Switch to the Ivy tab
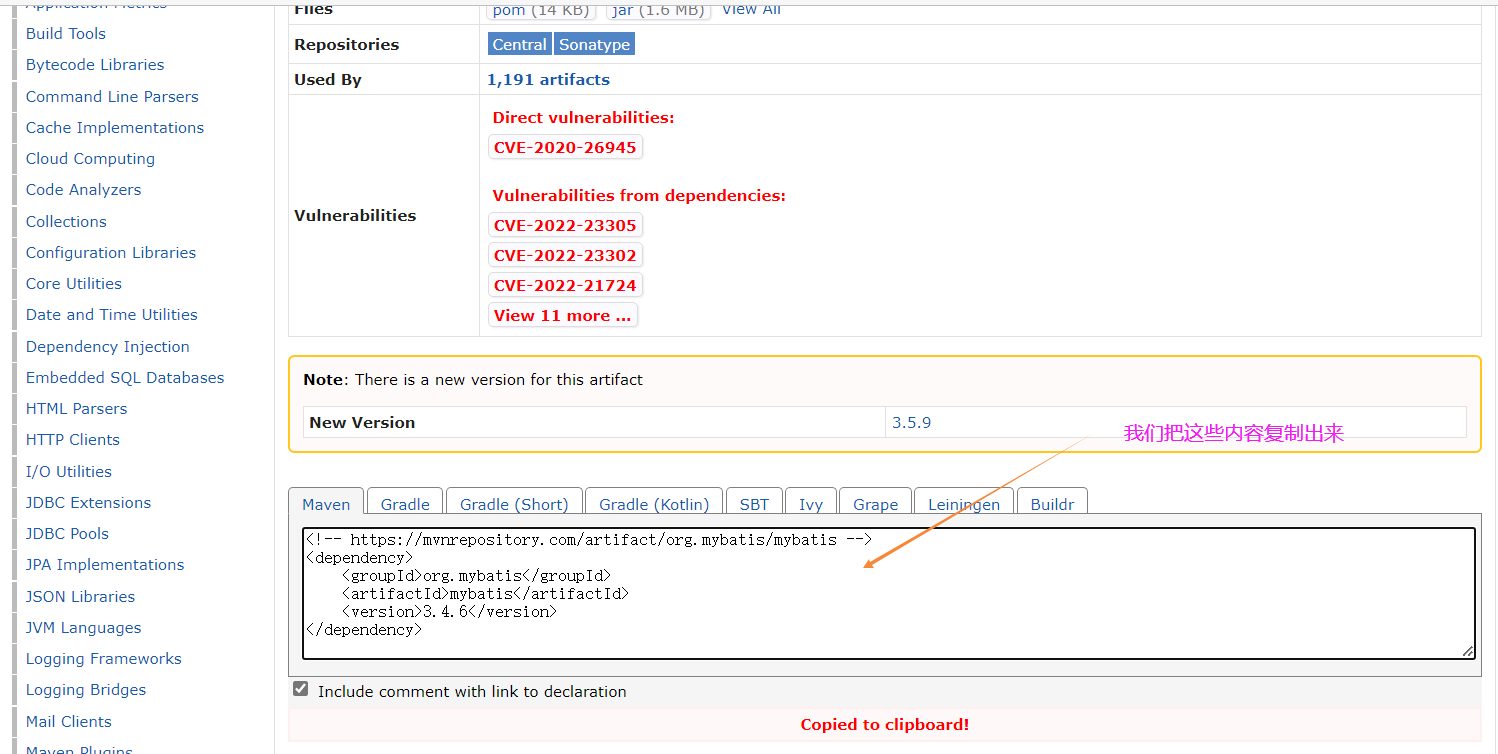This screenshot has width=1498, height=754. pos(811,503)
